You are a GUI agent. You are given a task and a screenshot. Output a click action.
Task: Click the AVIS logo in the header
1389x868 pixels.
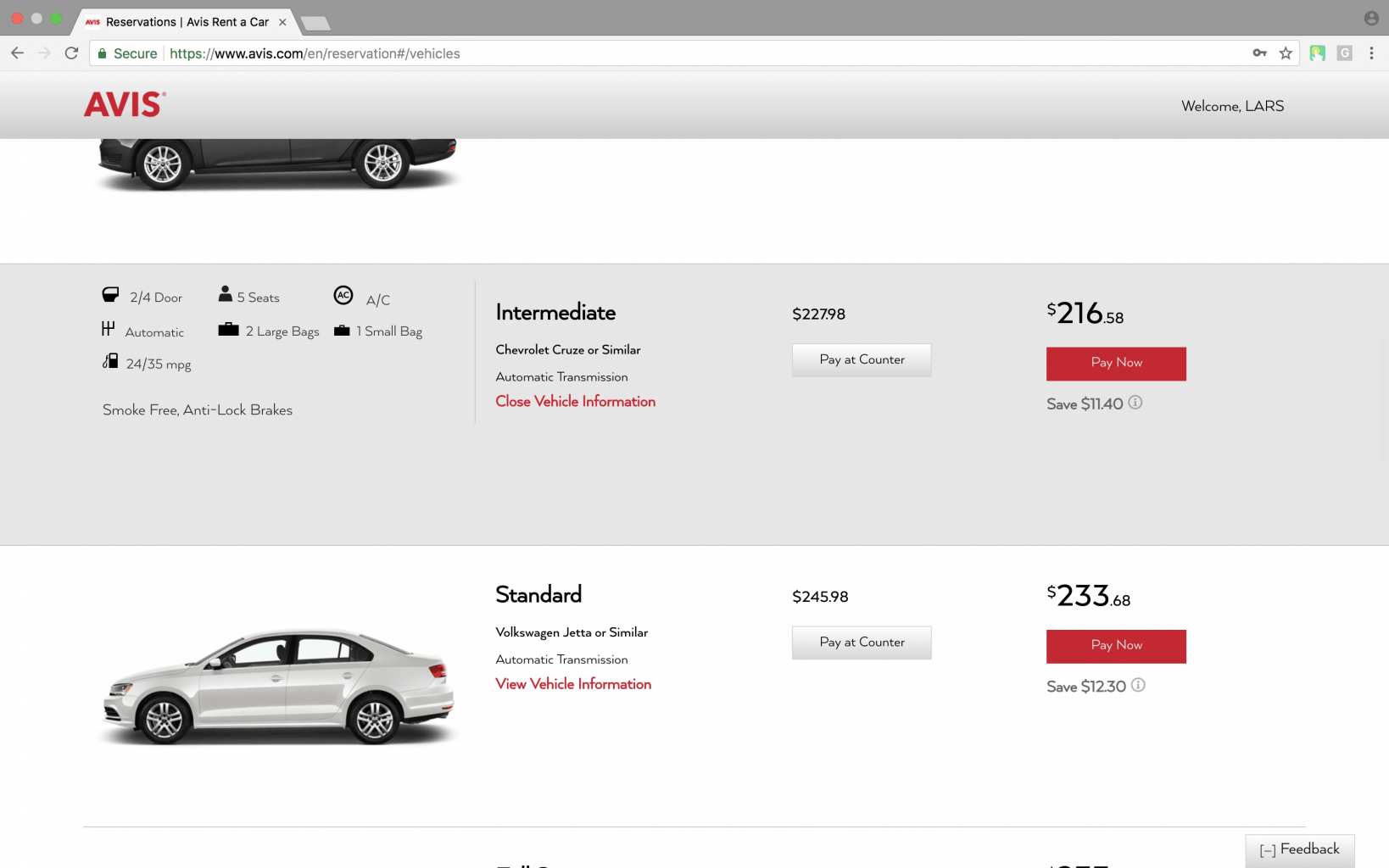[124, 103]
